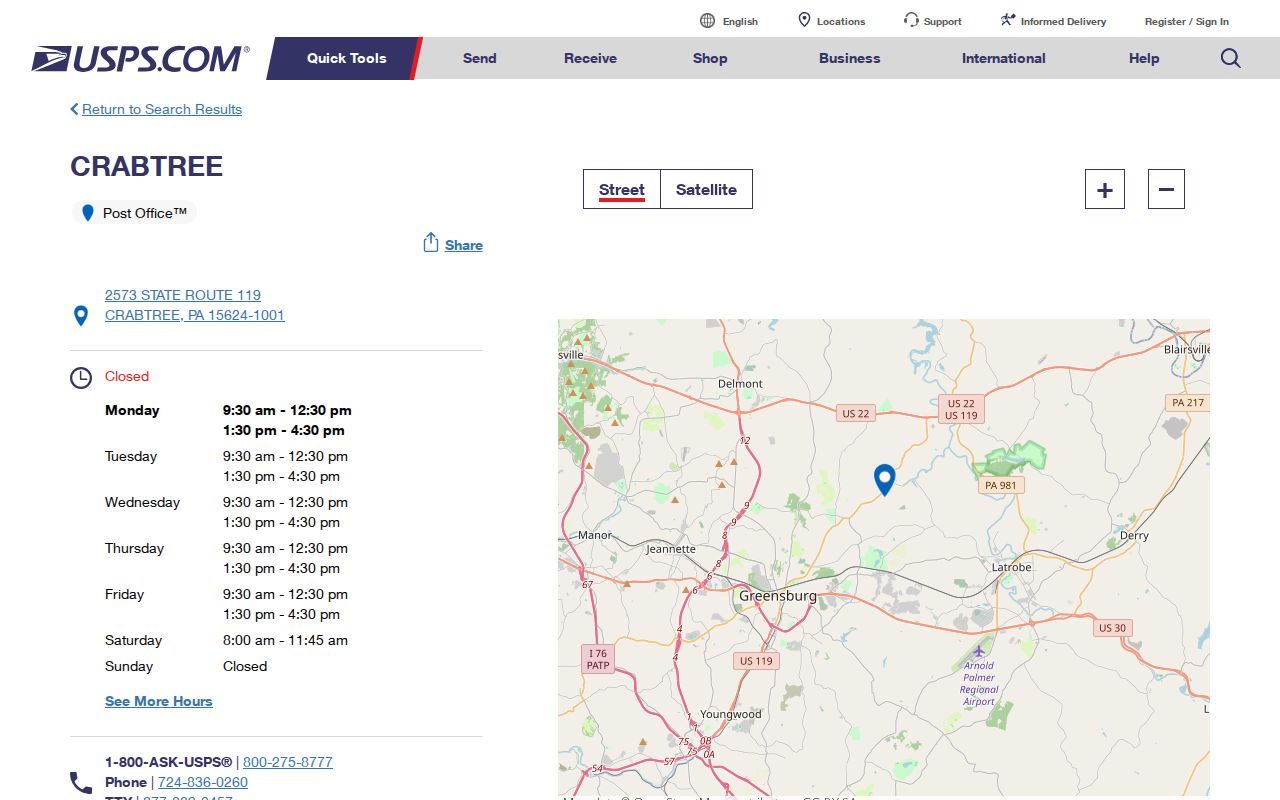Open the Help menu

1144,58
